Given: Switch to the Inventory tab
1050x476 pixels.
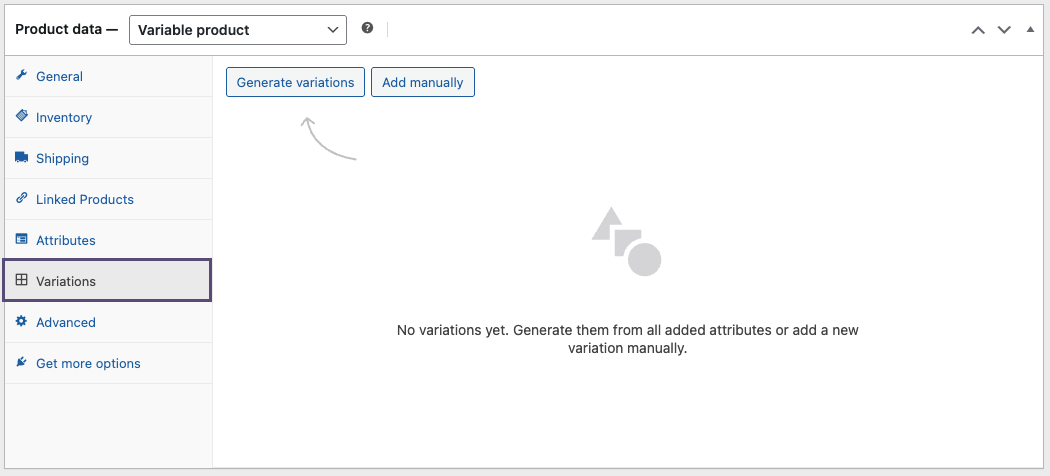Looking at the screenshot, I should [x=64, y=118].
